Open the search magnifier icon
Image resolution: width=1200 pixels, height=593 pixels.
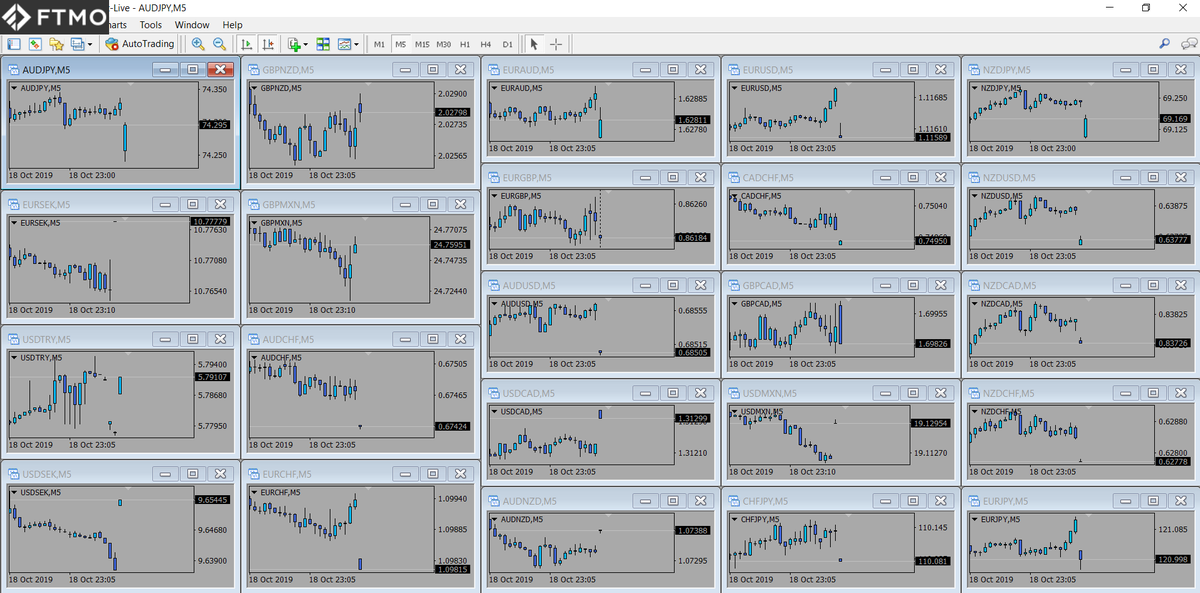pos(1164,44)
